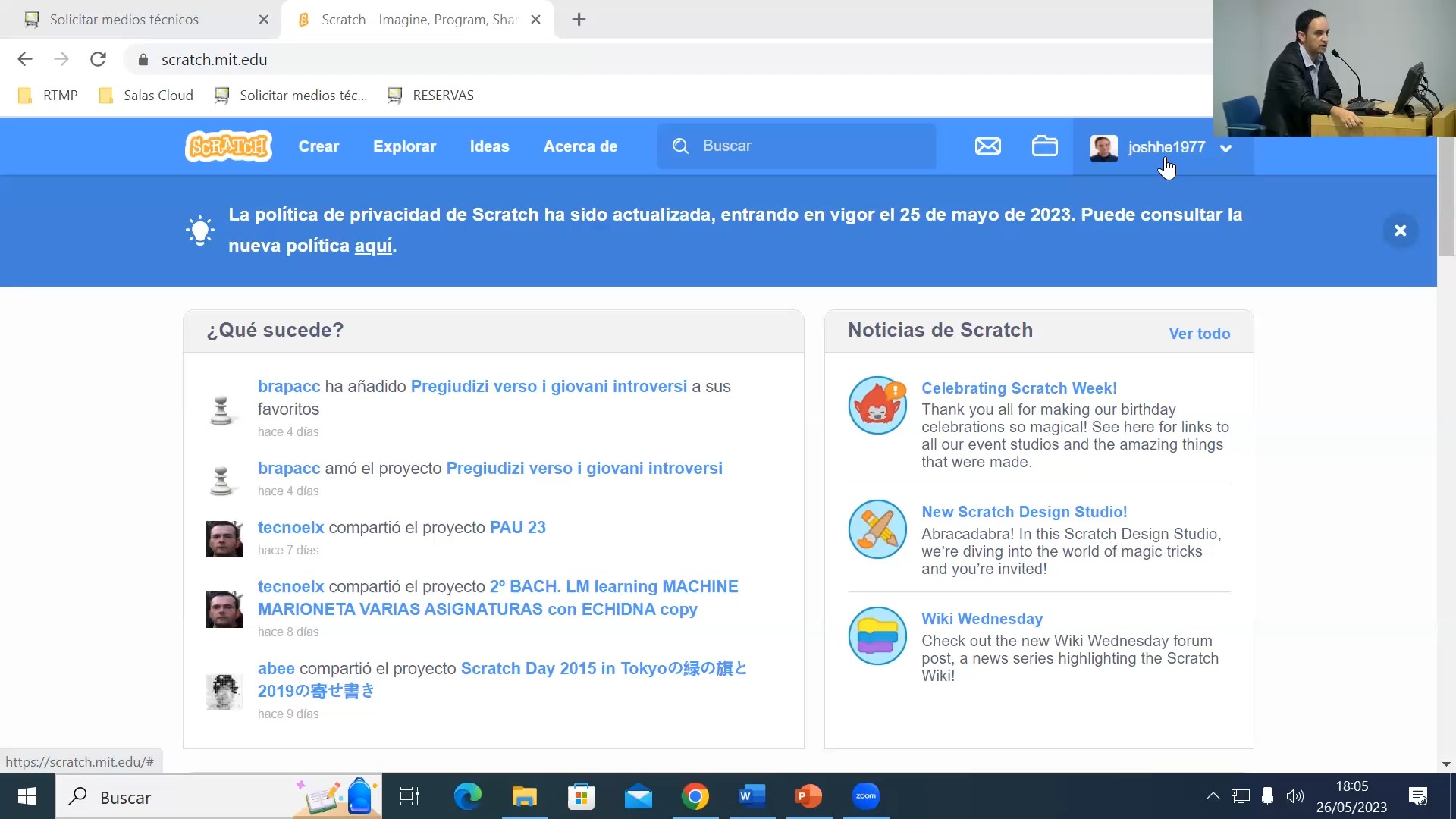The width and height of the screenshot is (1456, 819).
Task: Click the Celebrating Scratch Week news icon
Action: coord(877,406)
